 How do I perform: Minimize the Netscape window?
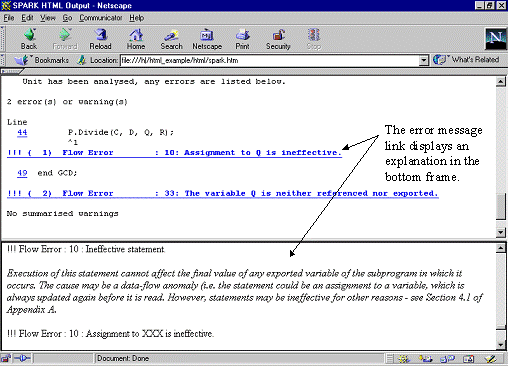pos(480,5)
